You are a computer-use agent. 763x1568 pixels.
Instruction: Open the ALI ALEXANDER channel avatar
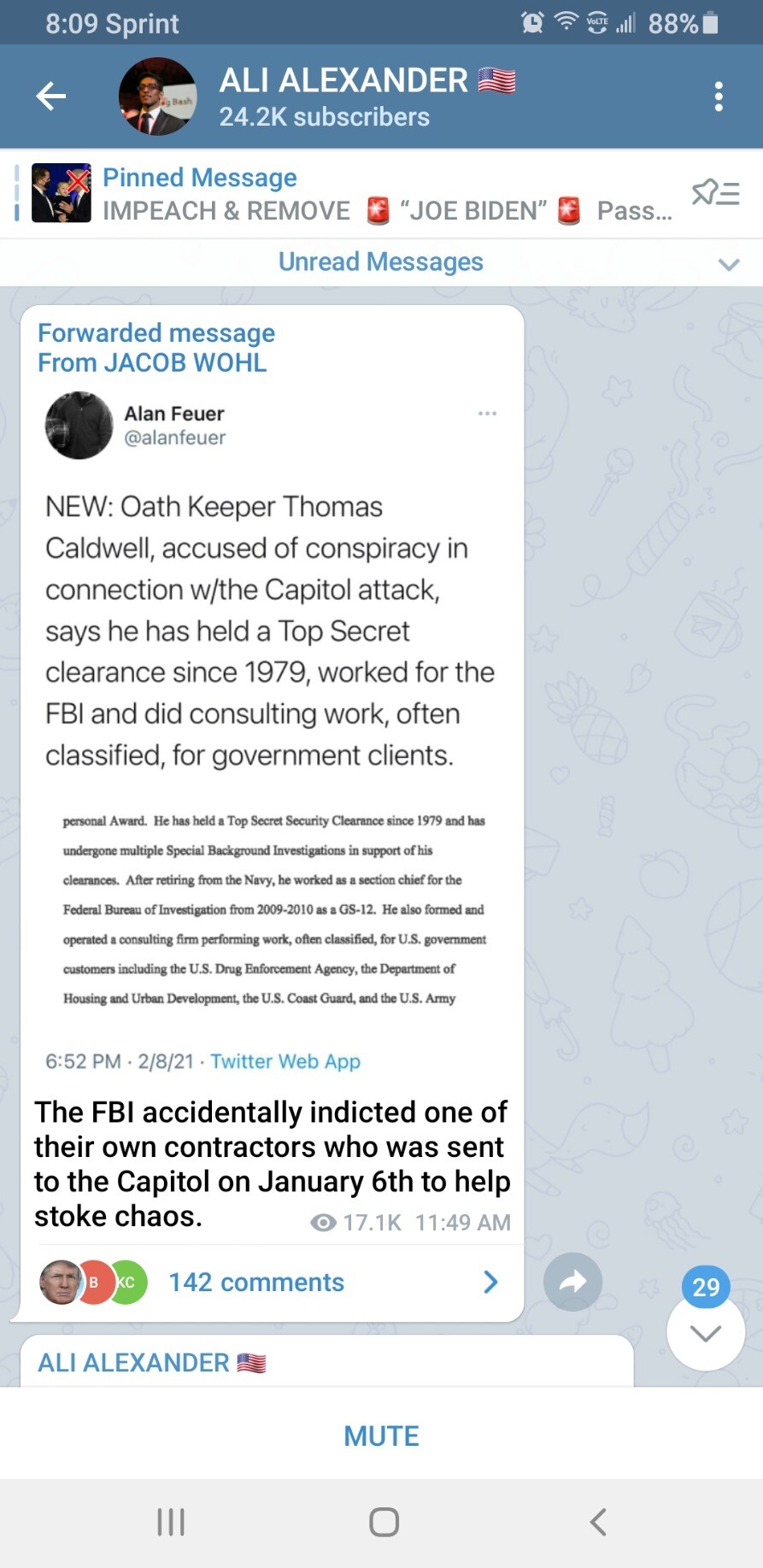point(157,97)
